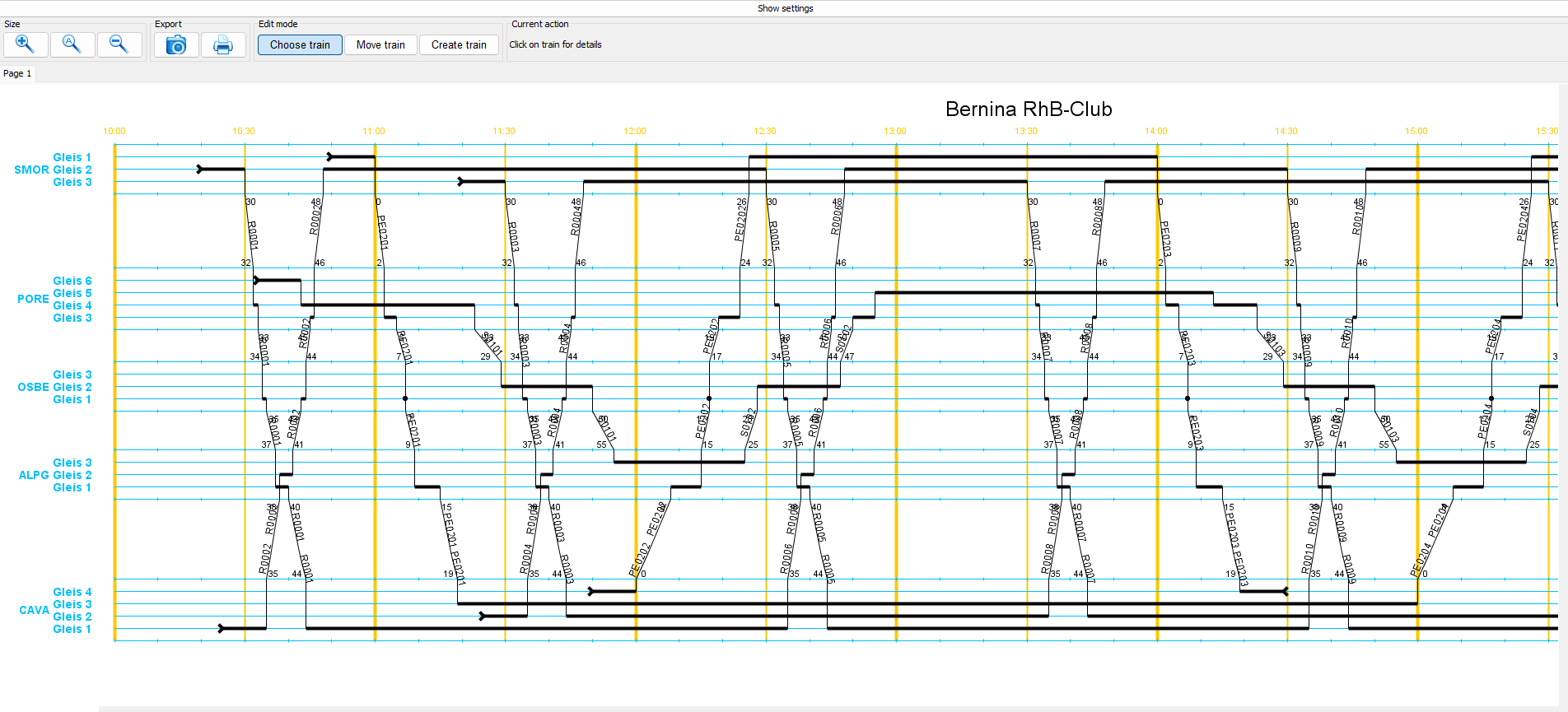
Task: Export diagram with the camera icon
Action: tap(176, 44)
